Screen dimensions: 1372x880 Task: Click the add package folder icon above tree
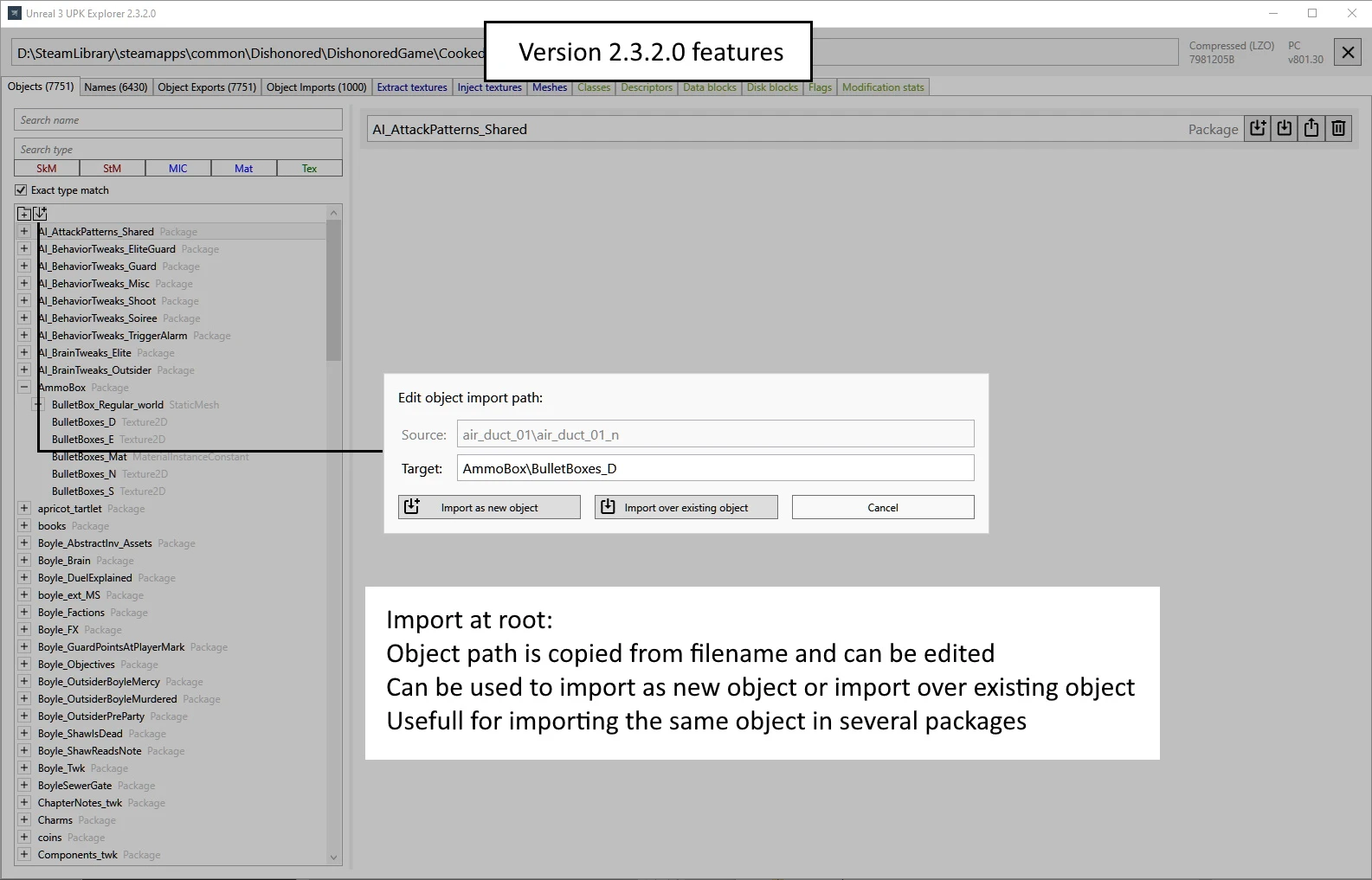pyautogui.click(x=24, y=213)
